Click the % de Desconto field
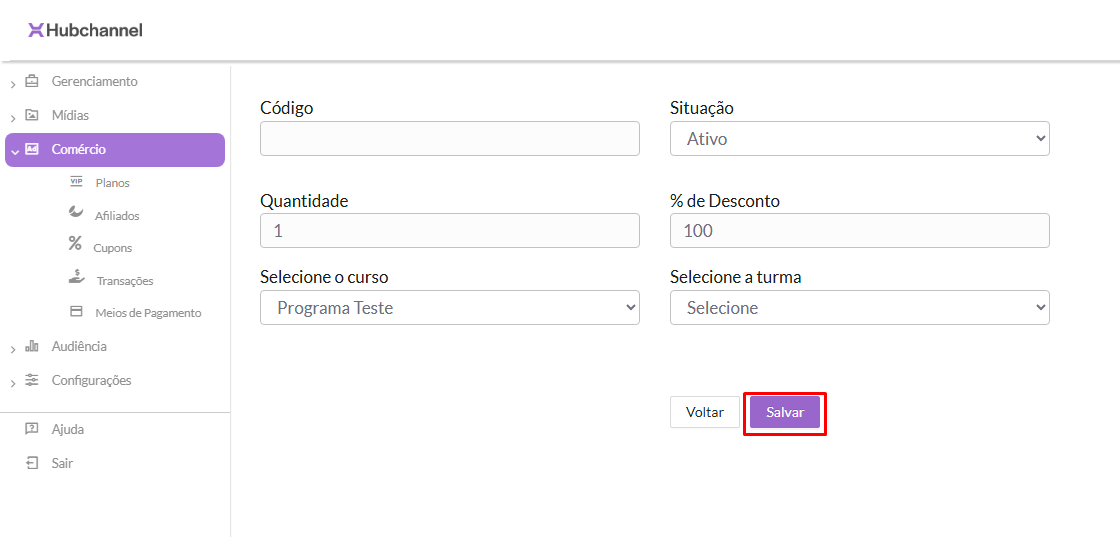1120x537 pixels. [x=859, y=231]
